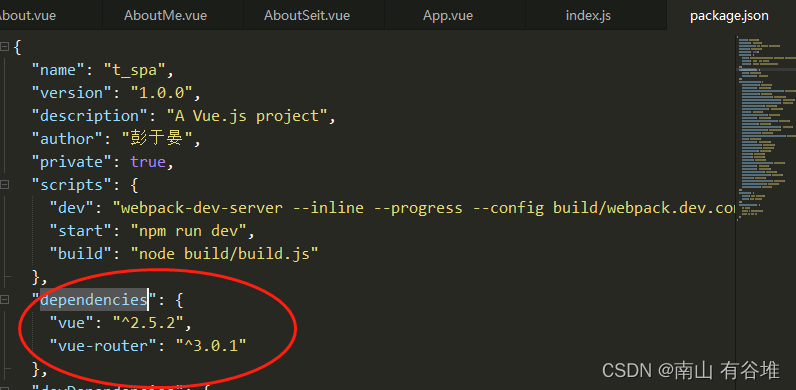Click the "t_spa" value
Screen dimensions: 796x390
pyautogui.click(x=135, y=70)
